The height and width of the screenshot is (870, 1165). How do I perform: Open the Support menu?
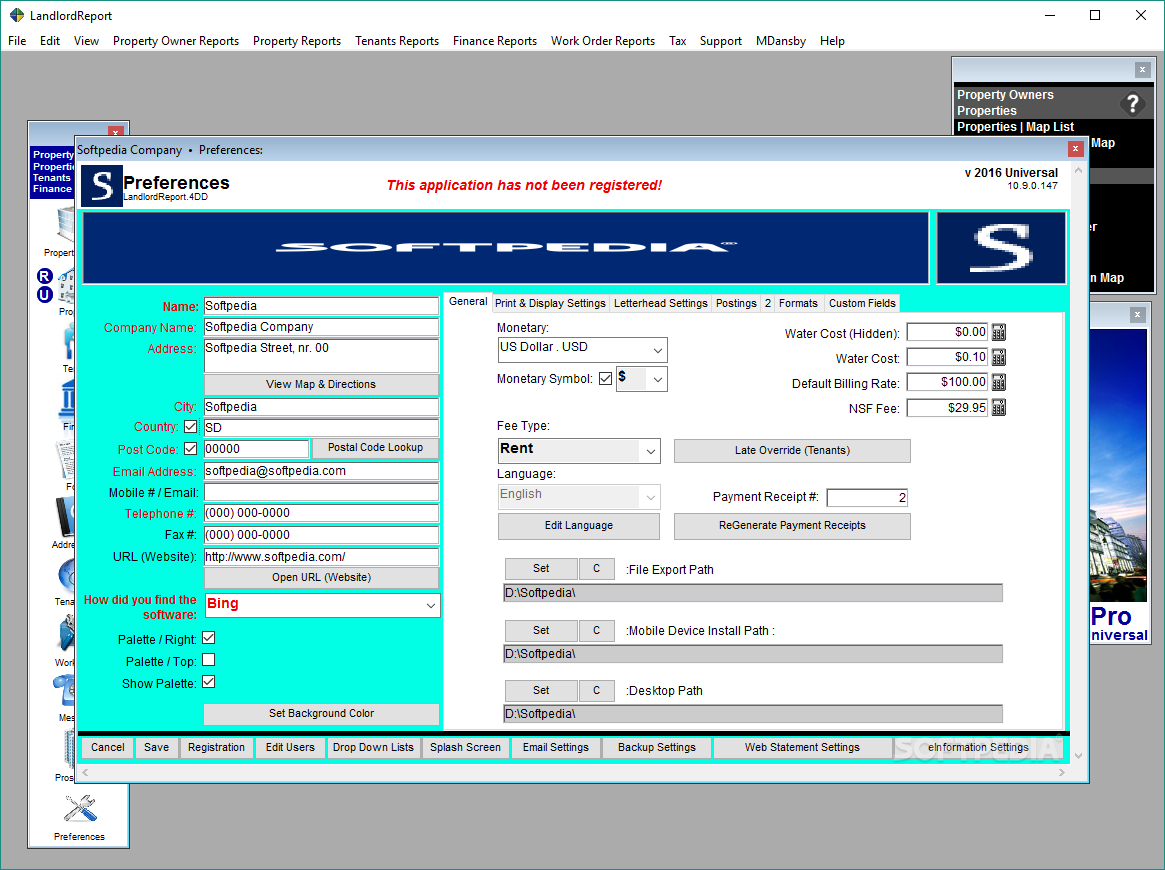click(721, 41)
